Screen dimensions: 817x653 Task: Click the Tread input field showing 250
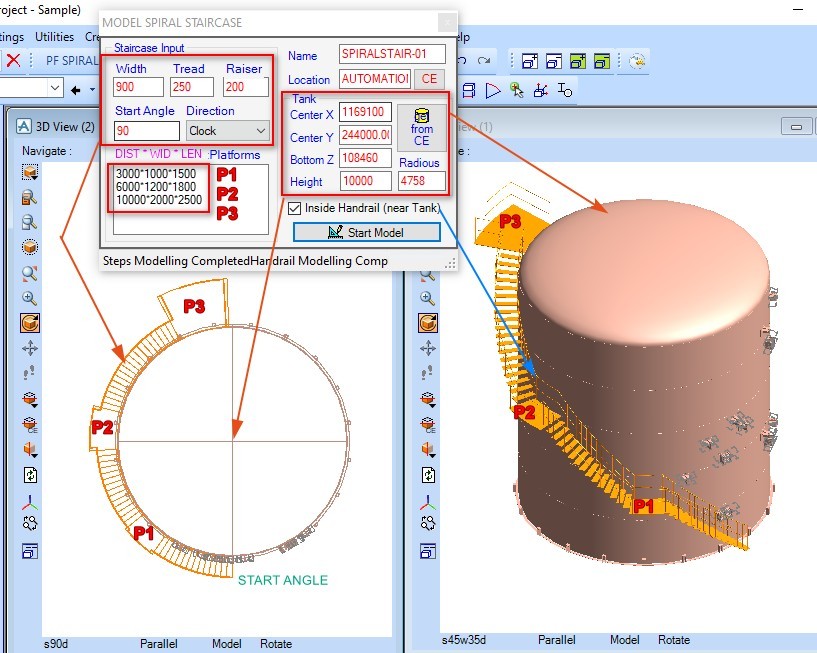point(192,87)
